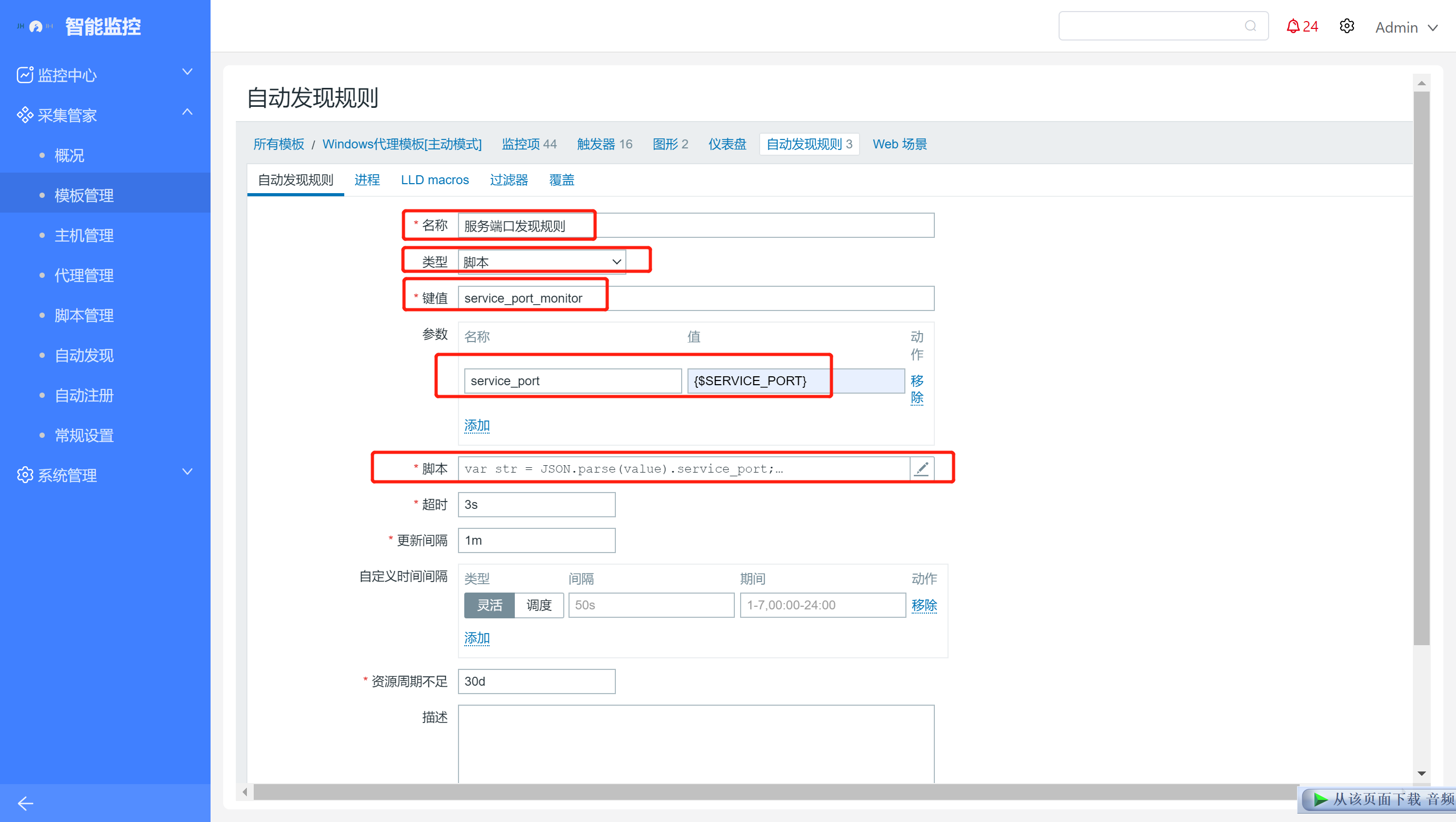Click the horizontal scrollbar thumb
The image size is (1456, 822).
pyautogui.click(x=776, y=792)
